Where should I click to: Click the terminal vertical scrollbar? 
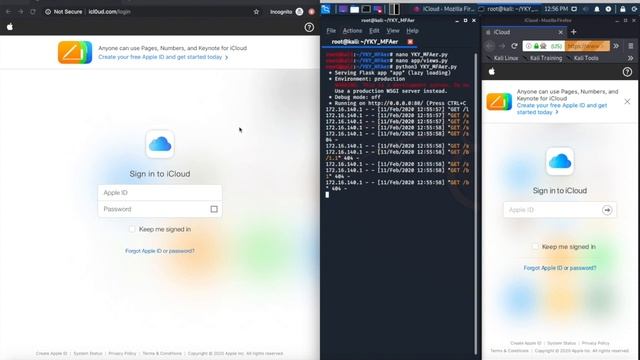[x=476, y=204]
